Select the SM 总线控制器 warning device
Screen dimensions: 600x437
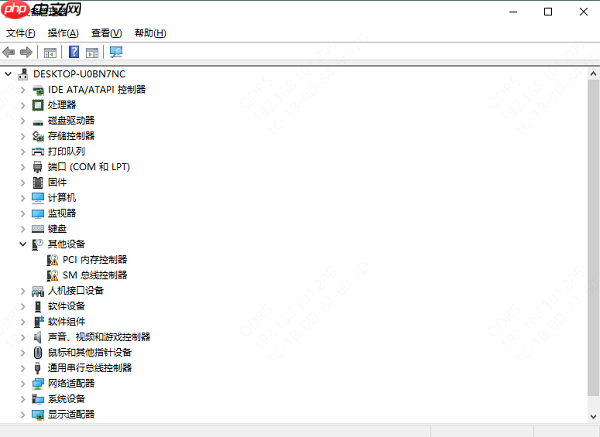95,275
